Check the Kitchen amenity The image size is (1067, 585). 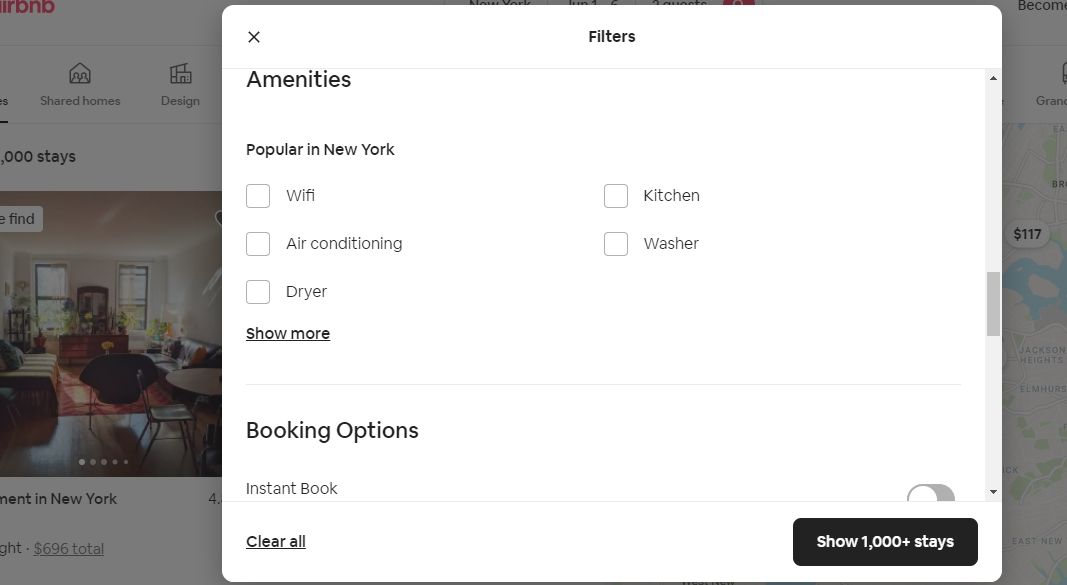point(616,196)
